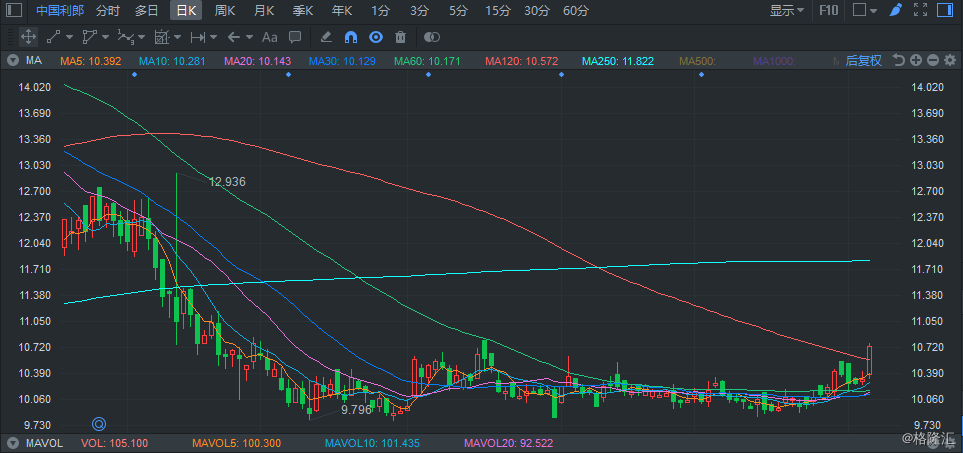Screen dimensions: 963x453
Task: Select the comment bubble tool
Action: pyautogui.click(x=295, y=37)
